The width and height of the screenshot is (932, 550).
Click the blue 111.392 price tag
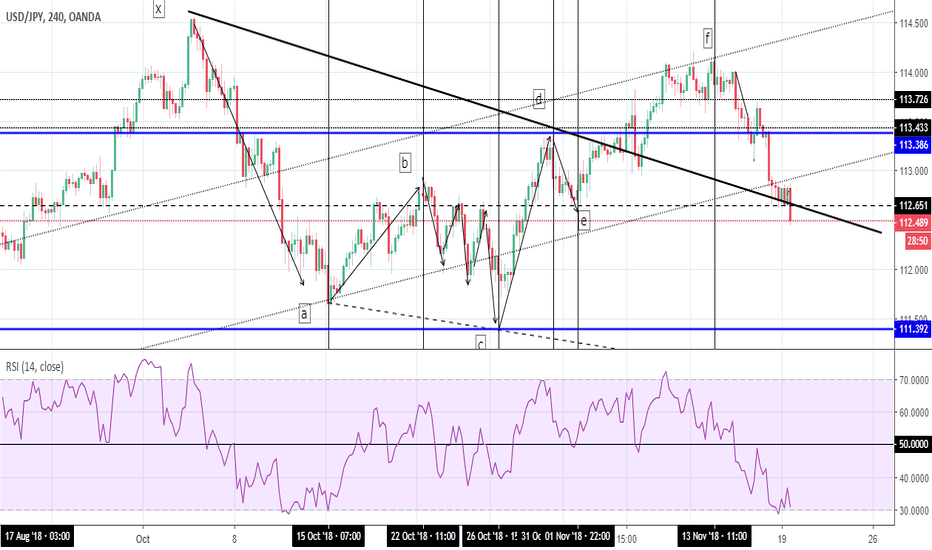912,329
